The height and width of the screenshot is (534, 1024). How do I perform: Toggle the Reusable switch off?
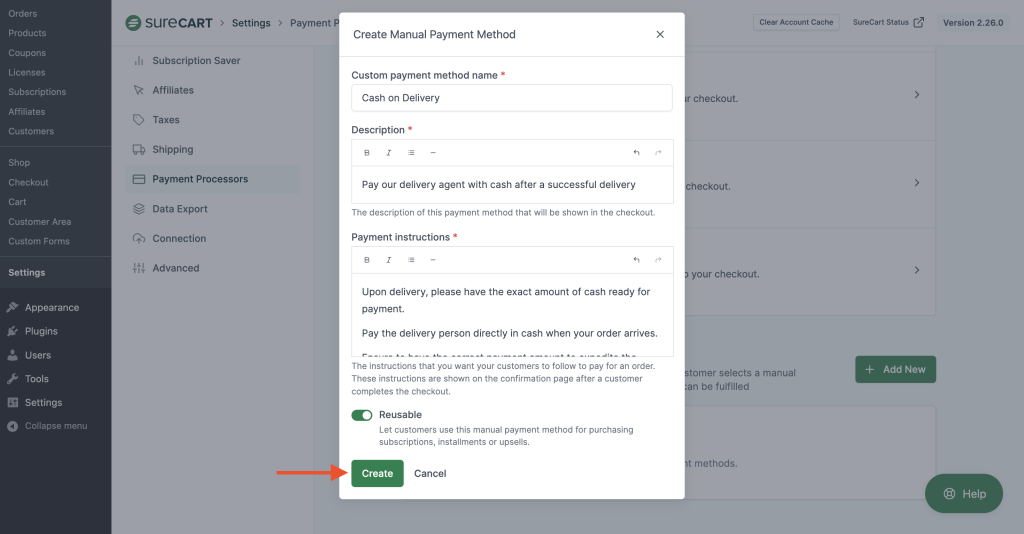361,415
